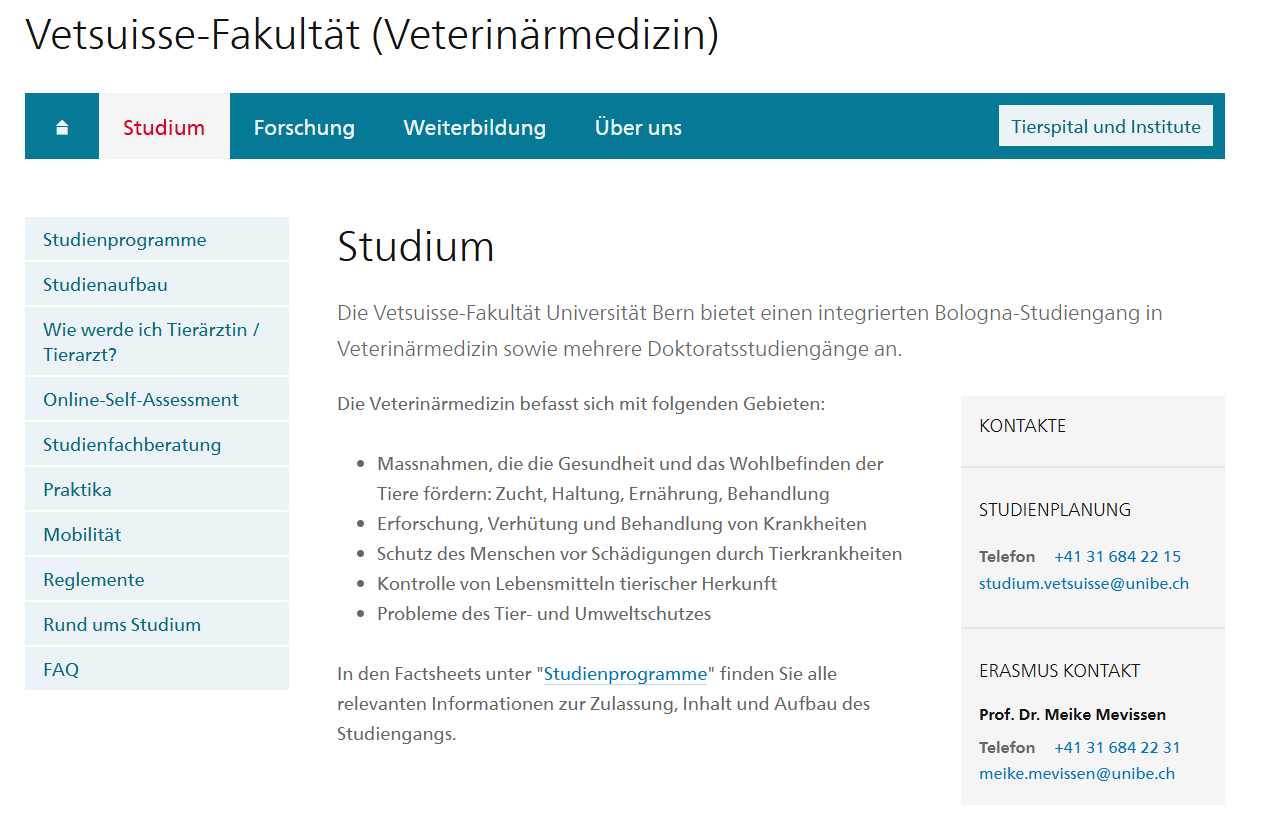Open Mobilität sidebar entry
The image size is (1265, 825).
(x=157, y=534)
